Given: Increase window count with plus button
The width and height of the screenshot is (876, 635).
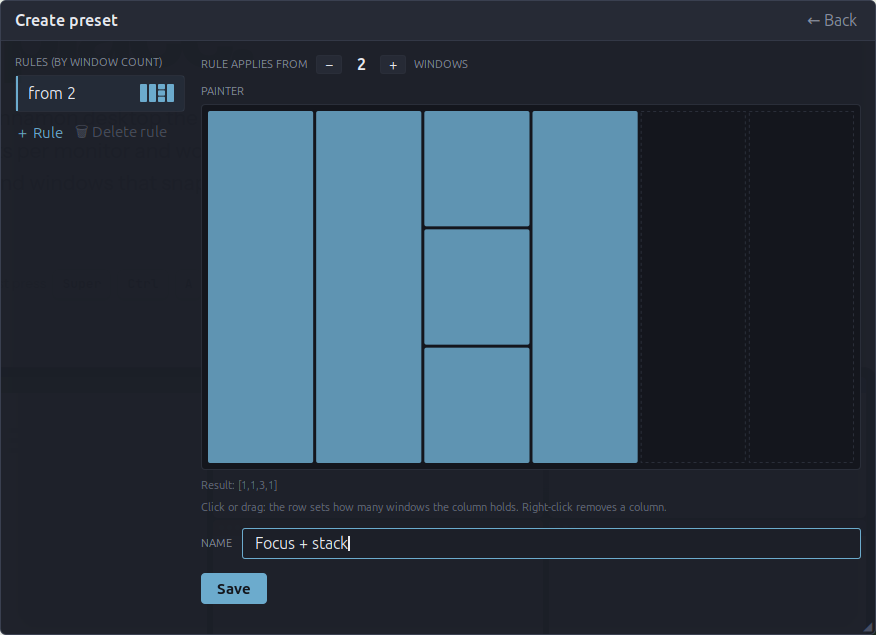Looking at the screenshot, I should (x=393, y=65).
